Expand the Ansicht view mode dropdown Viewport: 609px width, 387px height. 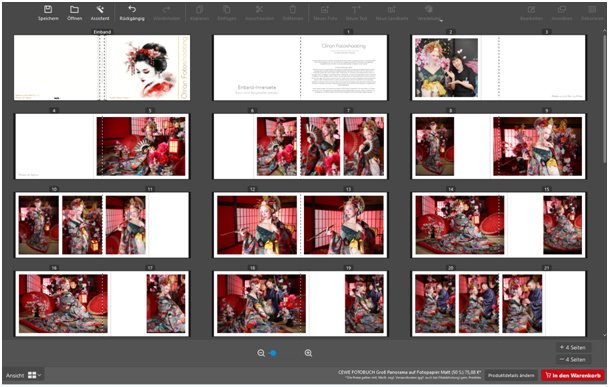[x=35, y=375]
